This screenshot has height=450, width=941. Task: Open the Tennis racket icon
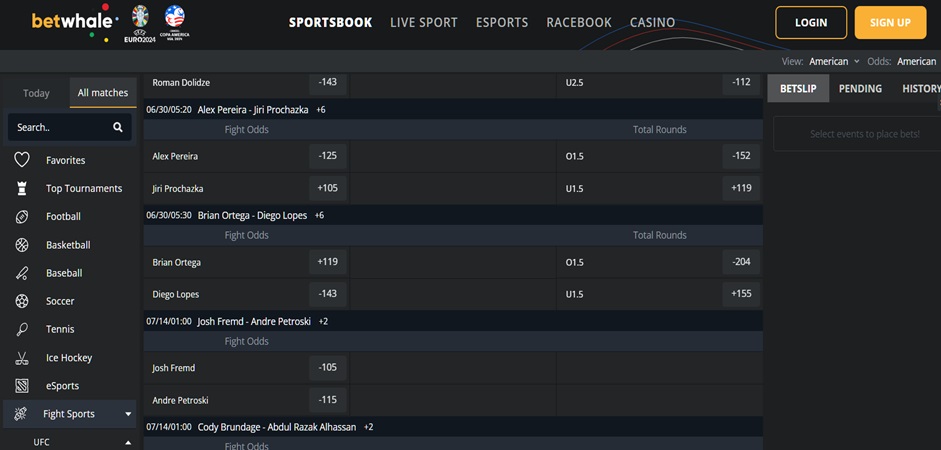click(22, 329)
